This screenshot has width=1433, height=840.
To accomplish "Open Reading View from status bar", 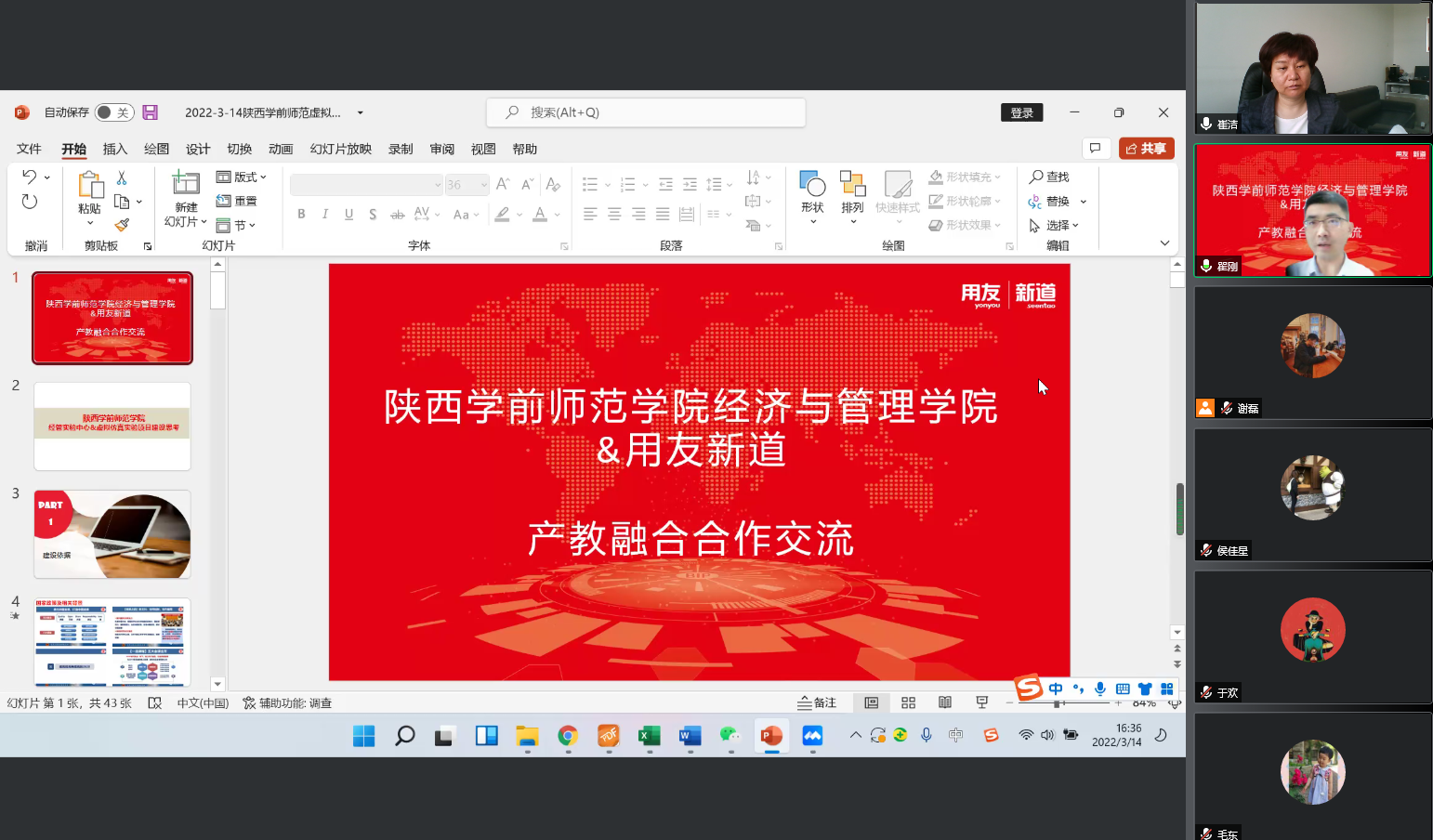I will point(945,703).
